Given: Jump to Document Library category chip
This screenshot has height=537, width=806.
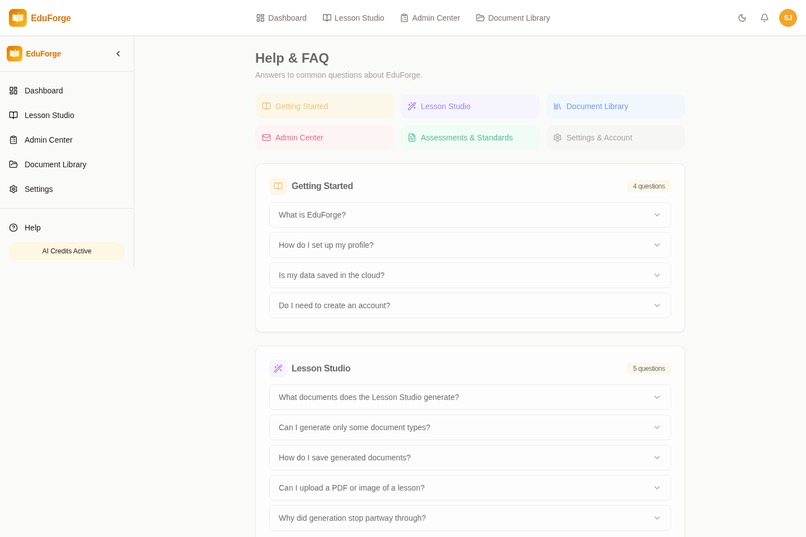Looking at the screenshot, I should [x=615, y=106].
